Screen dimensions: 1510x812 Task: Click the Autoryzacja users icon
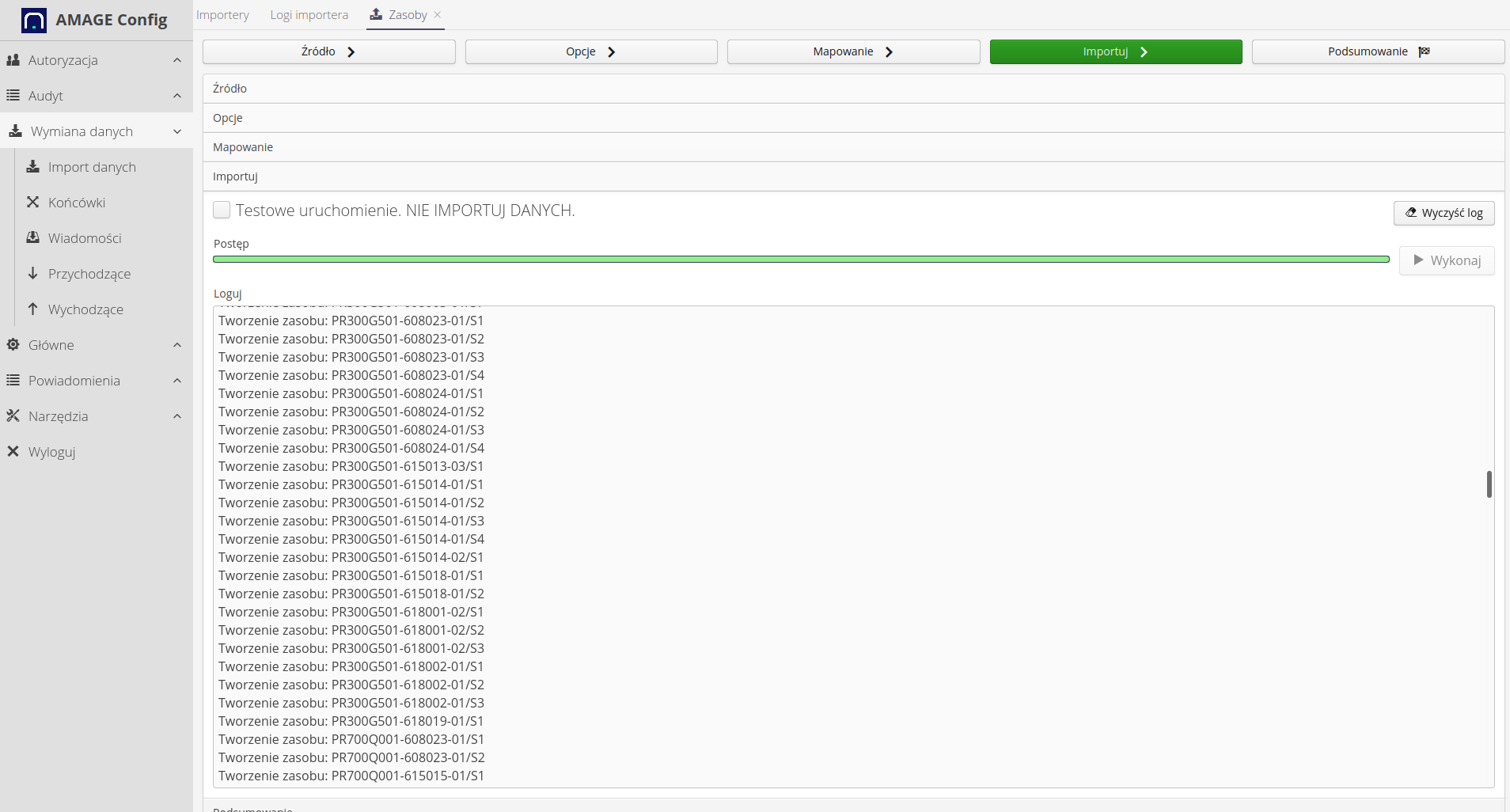[13, 60]
